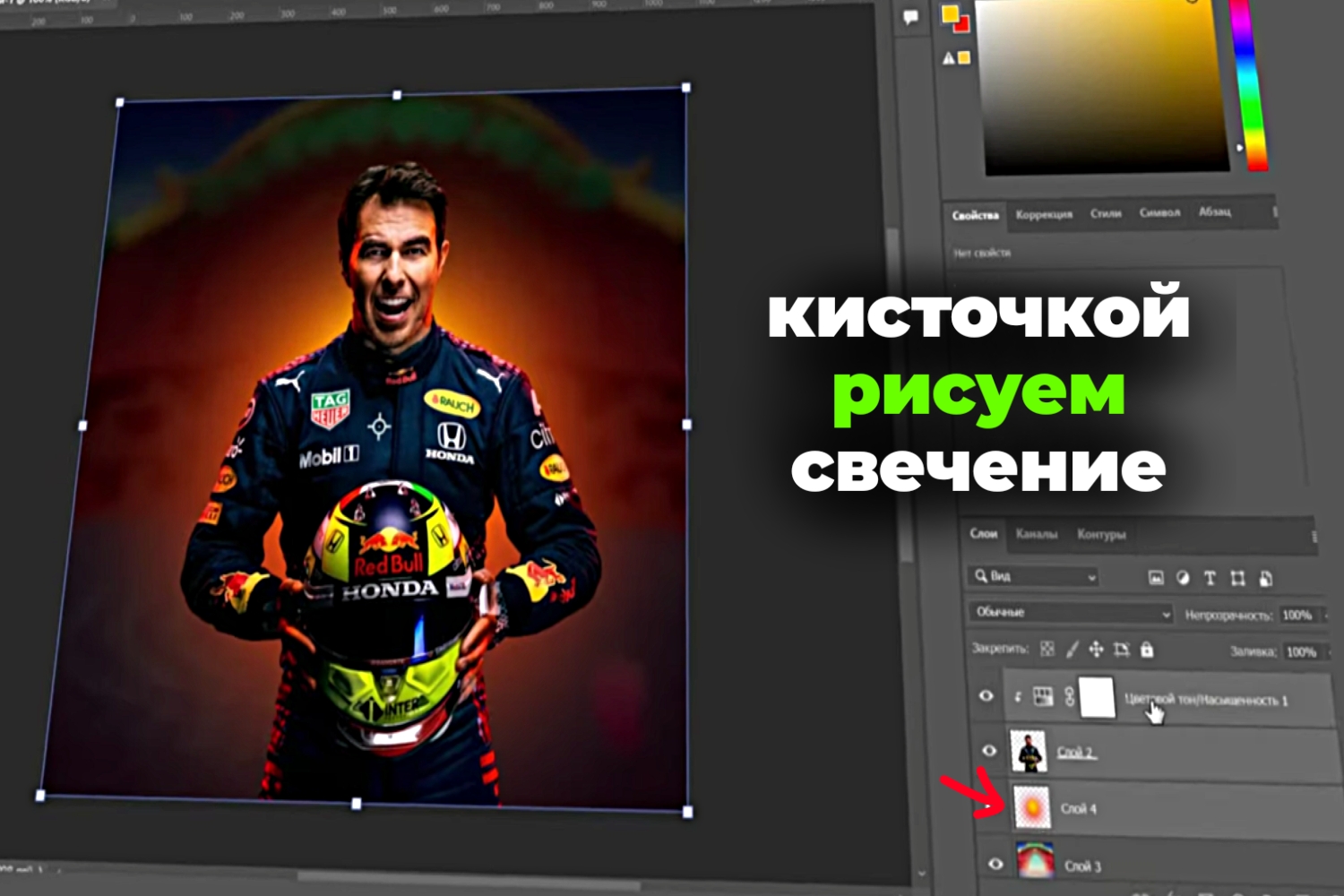1344x896 pixels.
Task: Filter layers by smart object icon
Action: pos(1265,579)
